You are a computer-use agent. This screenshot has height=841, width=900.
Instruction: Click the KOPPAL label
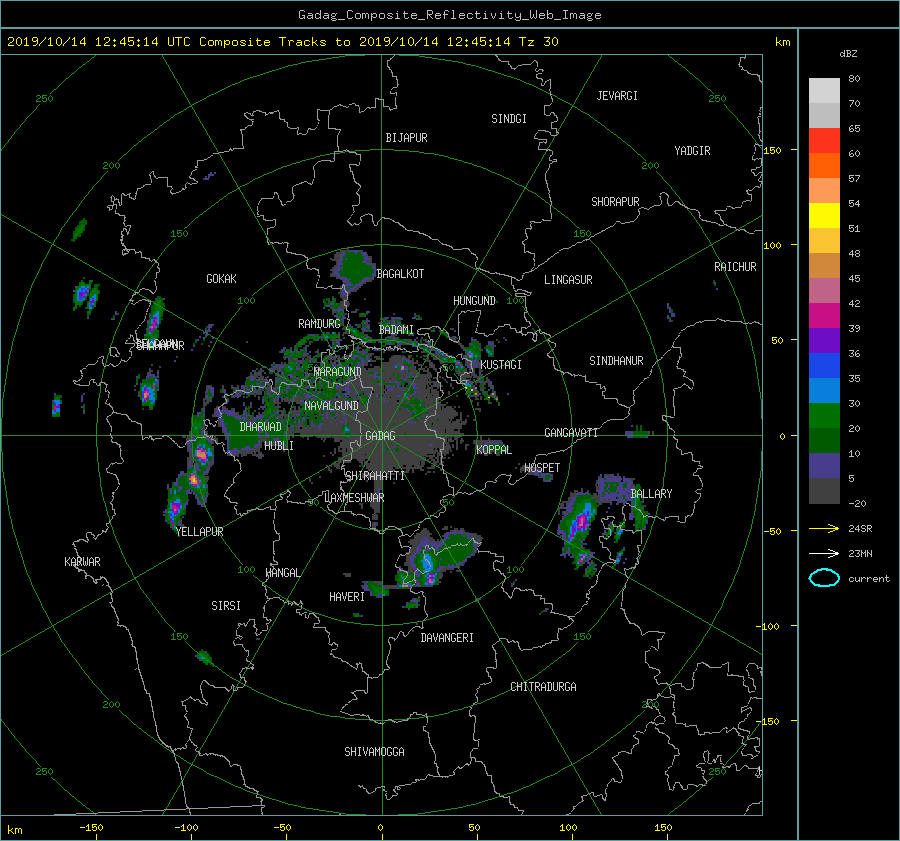point(494,449)
